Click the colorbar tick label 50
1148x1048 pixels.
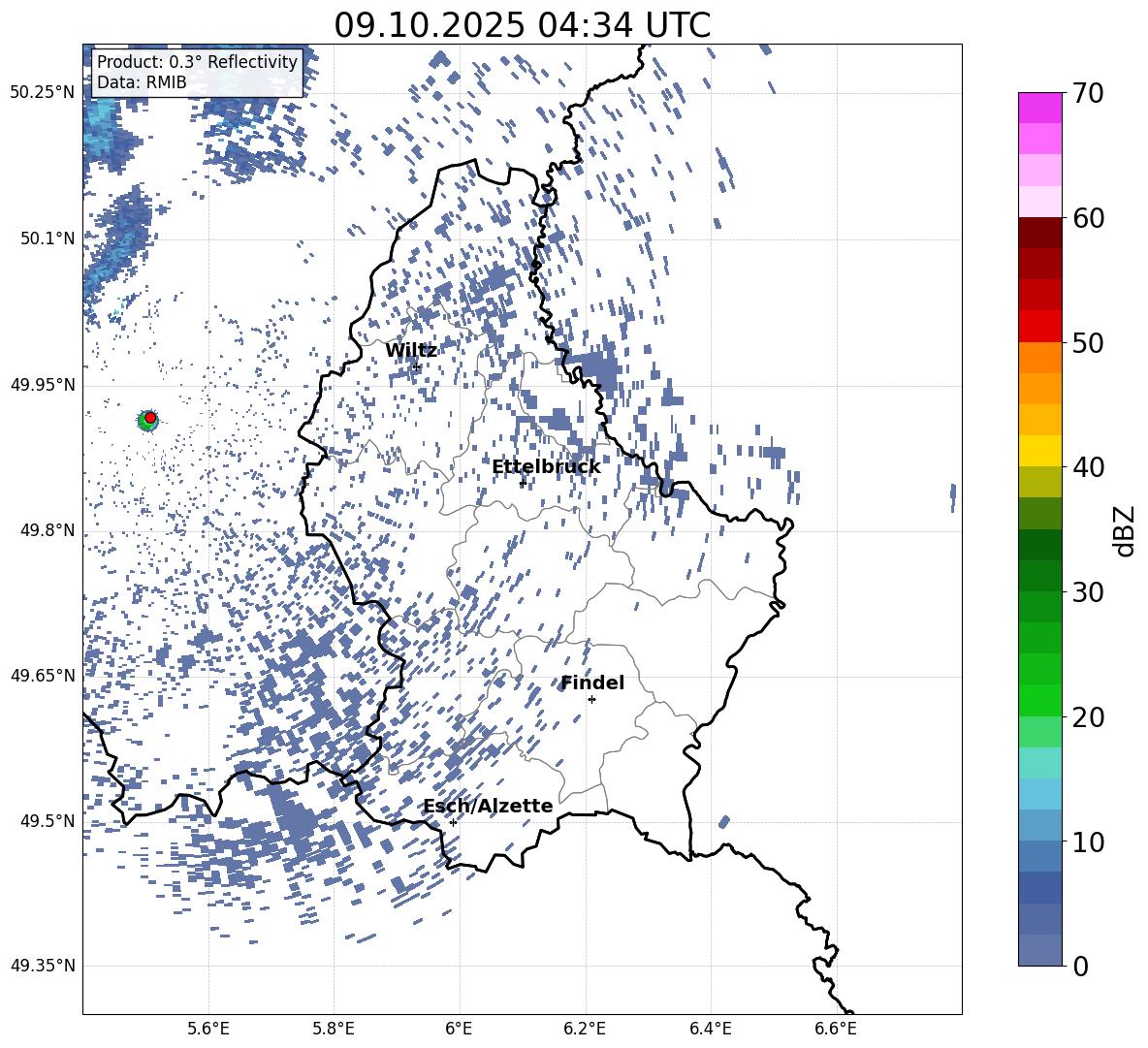pos(1087,342)
